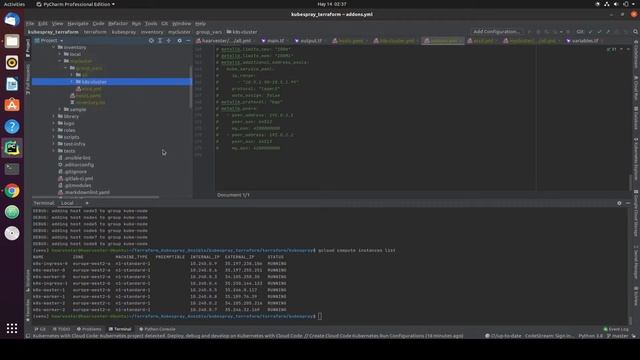640x360 pixels.
Task: Click the collapse all icon in Project panel
Action: (x=169, y=40)
